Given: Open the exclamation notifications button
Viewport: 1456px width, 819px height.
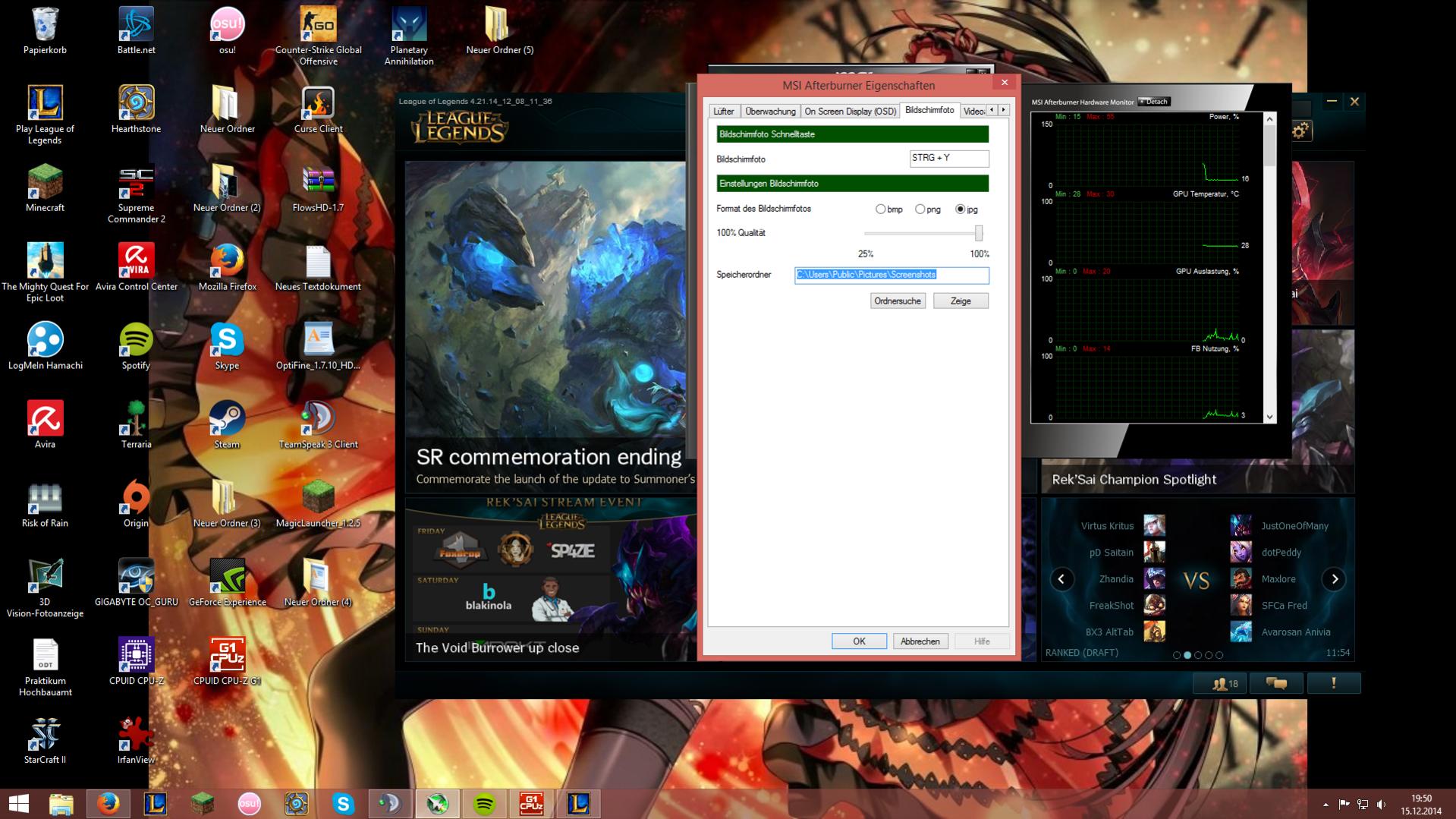Looking at the screenshot, I should (1333, 684).
